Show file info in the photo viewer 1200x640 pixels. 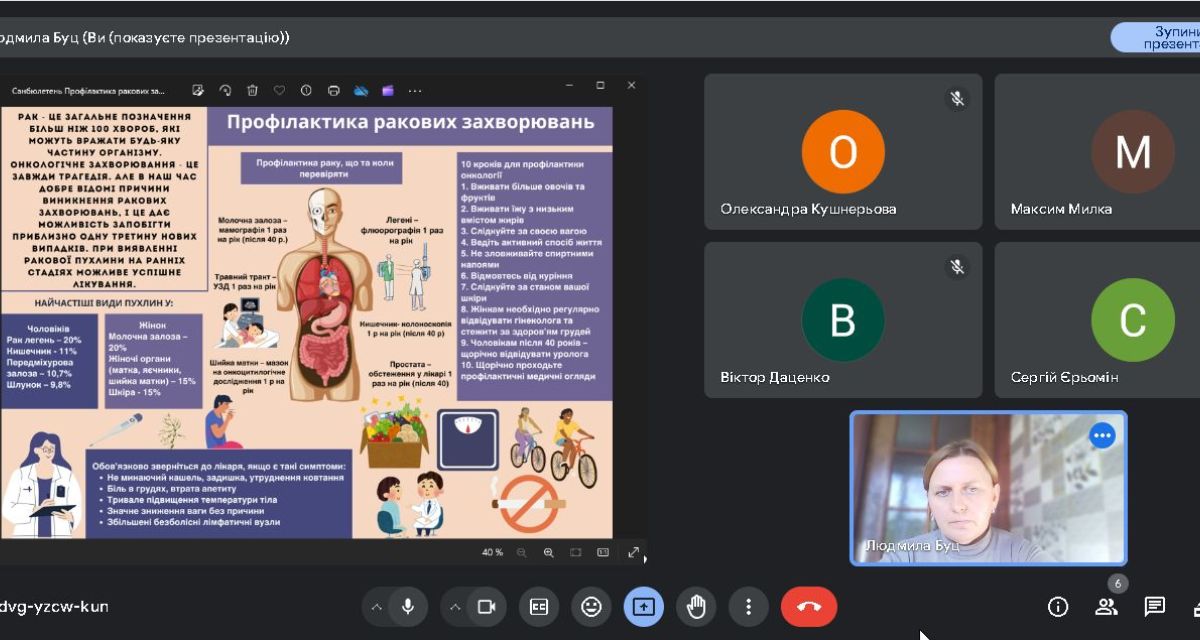[x=306, y=90]
